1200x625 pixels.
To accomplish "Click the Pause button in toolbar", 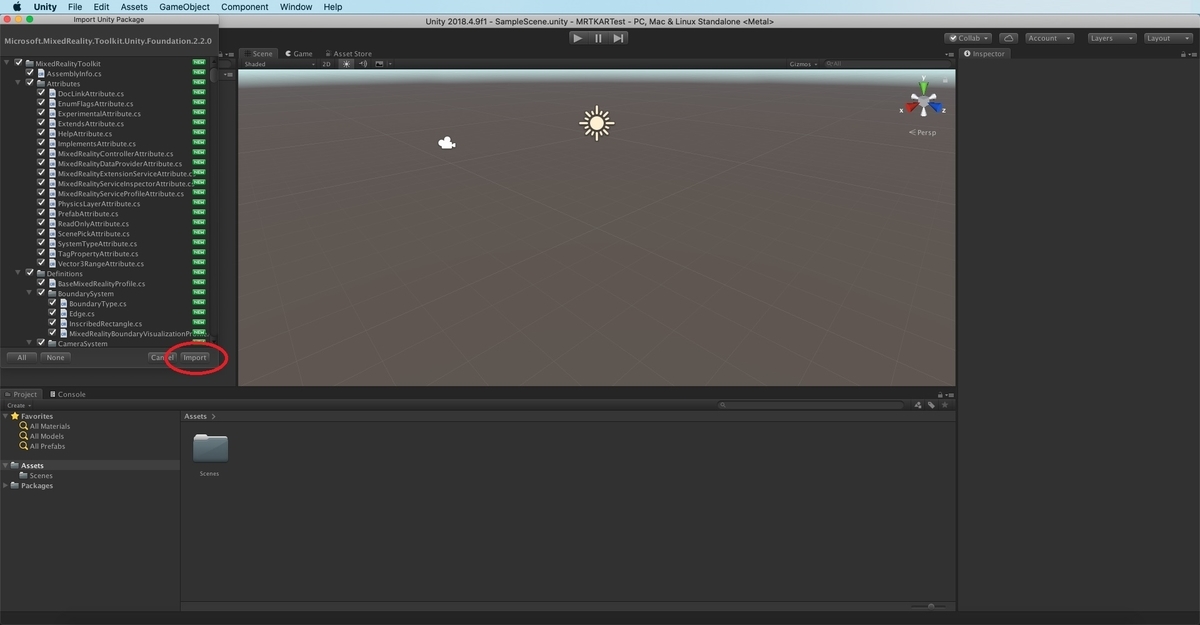I will coord(598,38).
